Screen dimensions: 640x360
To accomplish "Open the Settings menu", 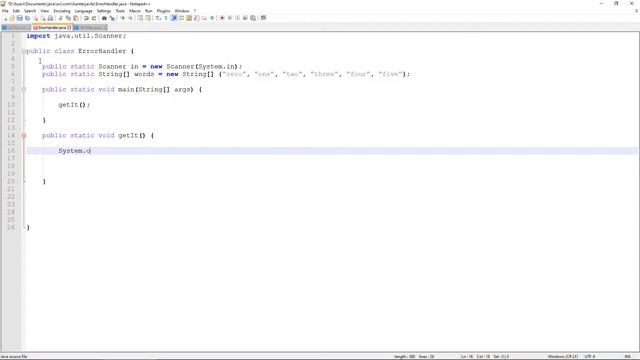I will 104,11.
